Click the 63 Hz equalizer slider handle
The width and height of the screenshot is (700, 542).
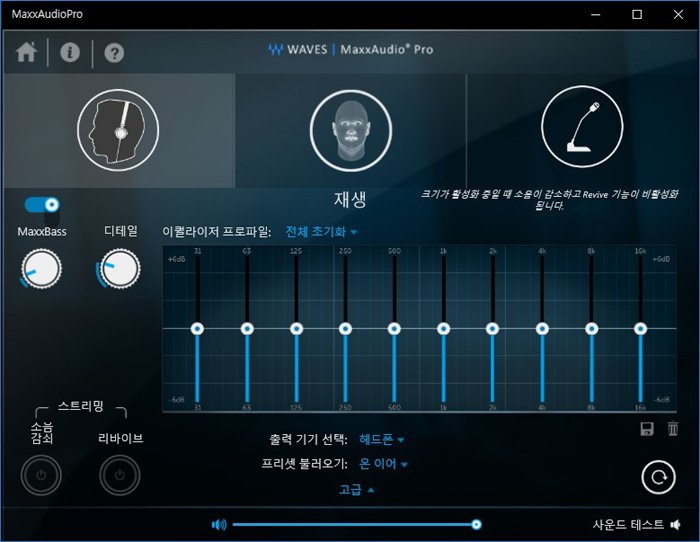[x=247, y=329]
